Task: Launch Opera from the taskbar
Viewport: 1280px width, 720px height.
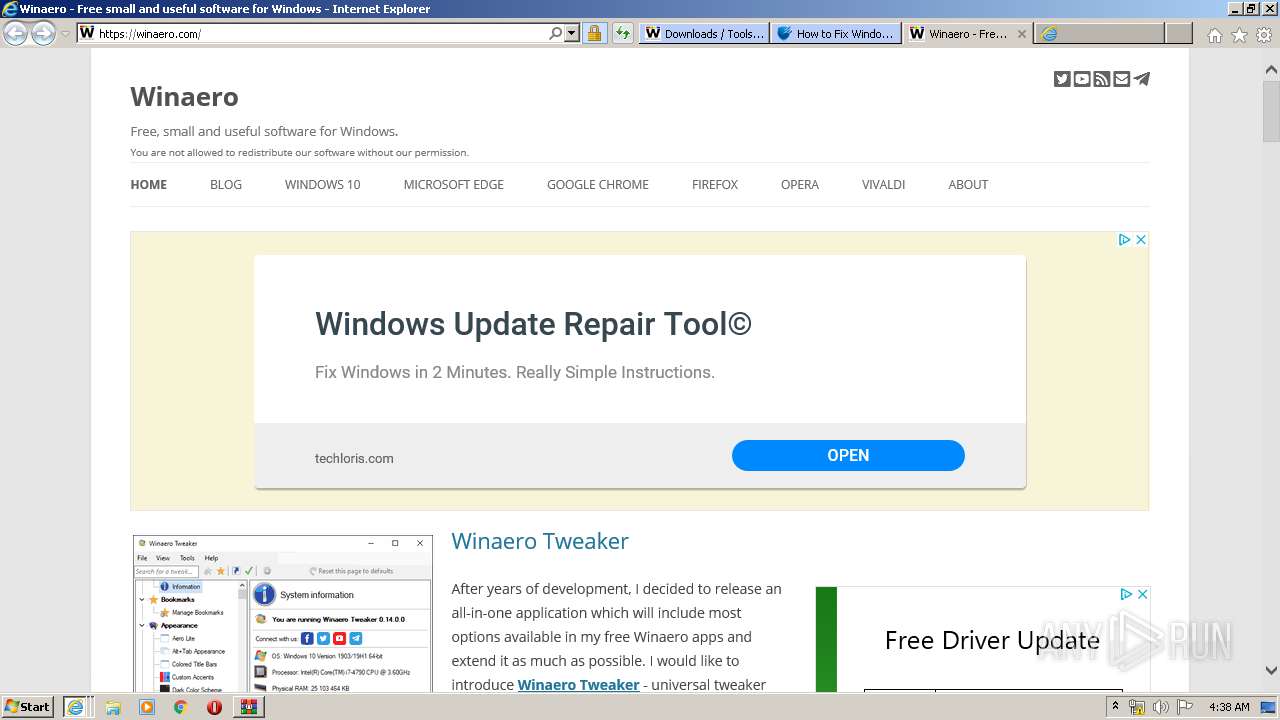Action: coord(214,707)
